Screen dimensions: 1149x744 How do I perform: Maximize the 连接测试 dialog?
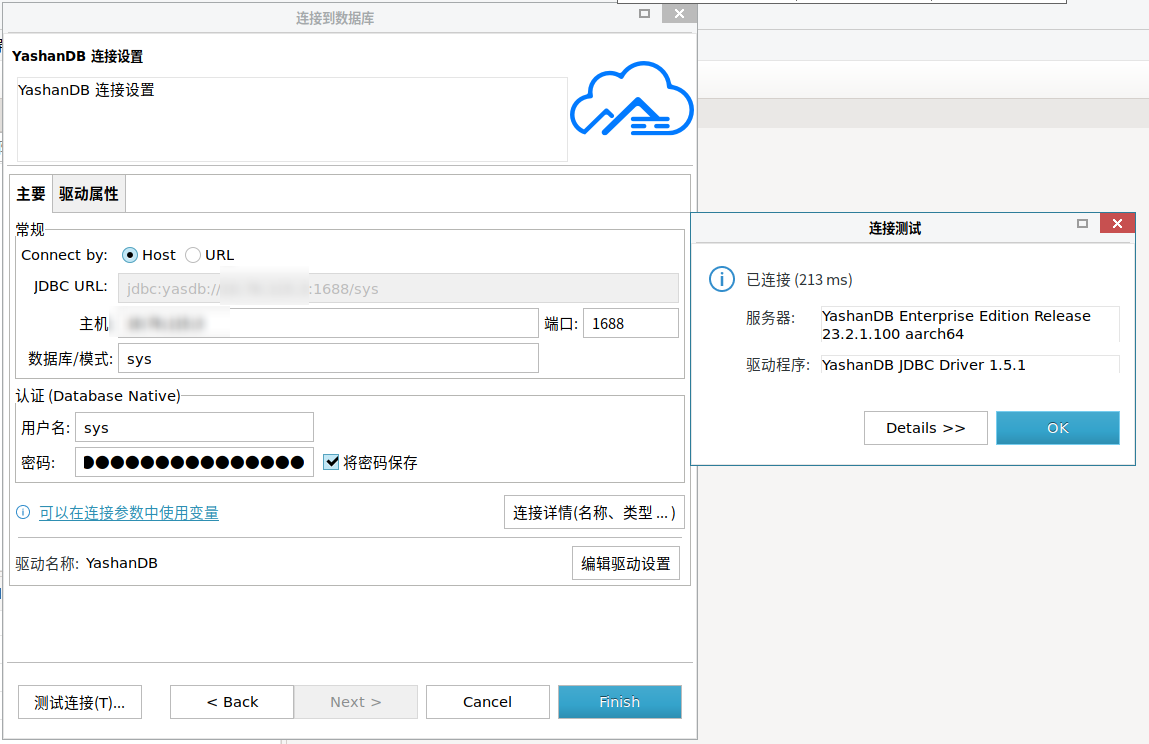[1082, 224]
